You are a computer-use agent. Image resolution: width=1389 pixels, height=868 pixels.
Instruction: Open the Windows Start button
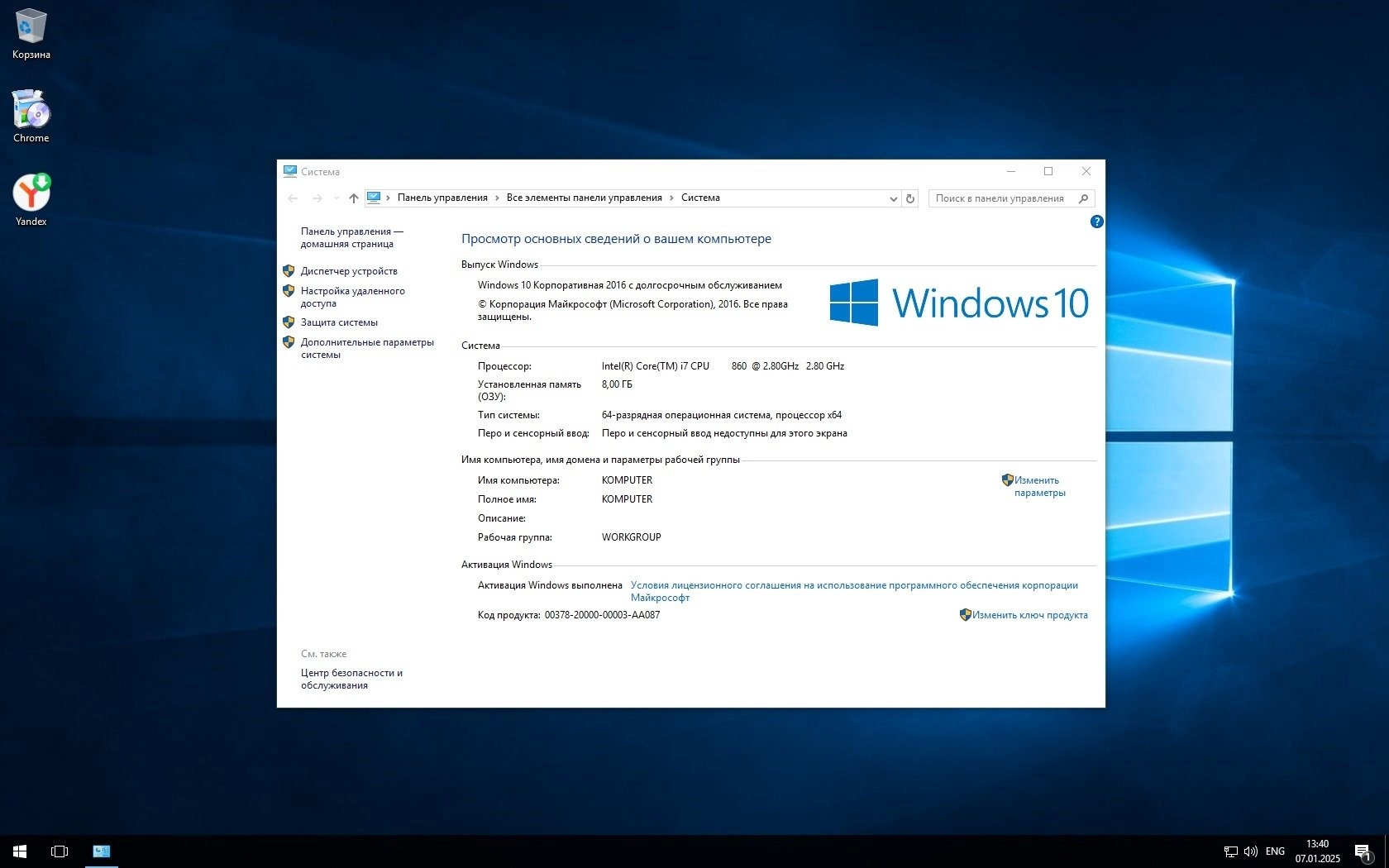click(x=20, y=851)
